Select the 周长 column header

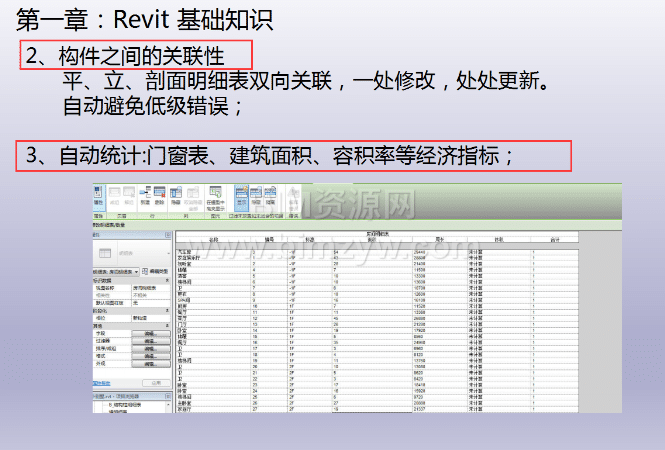tap(440, 240)
